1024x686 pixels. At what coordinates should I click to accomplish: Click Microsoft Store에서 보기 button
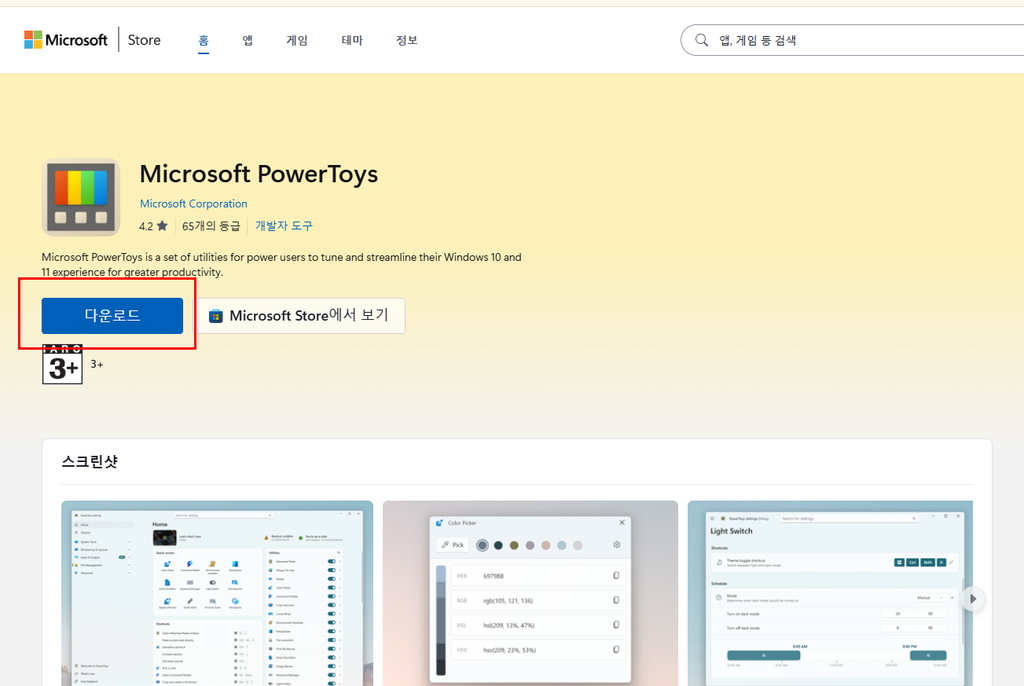tap(300, 316)
